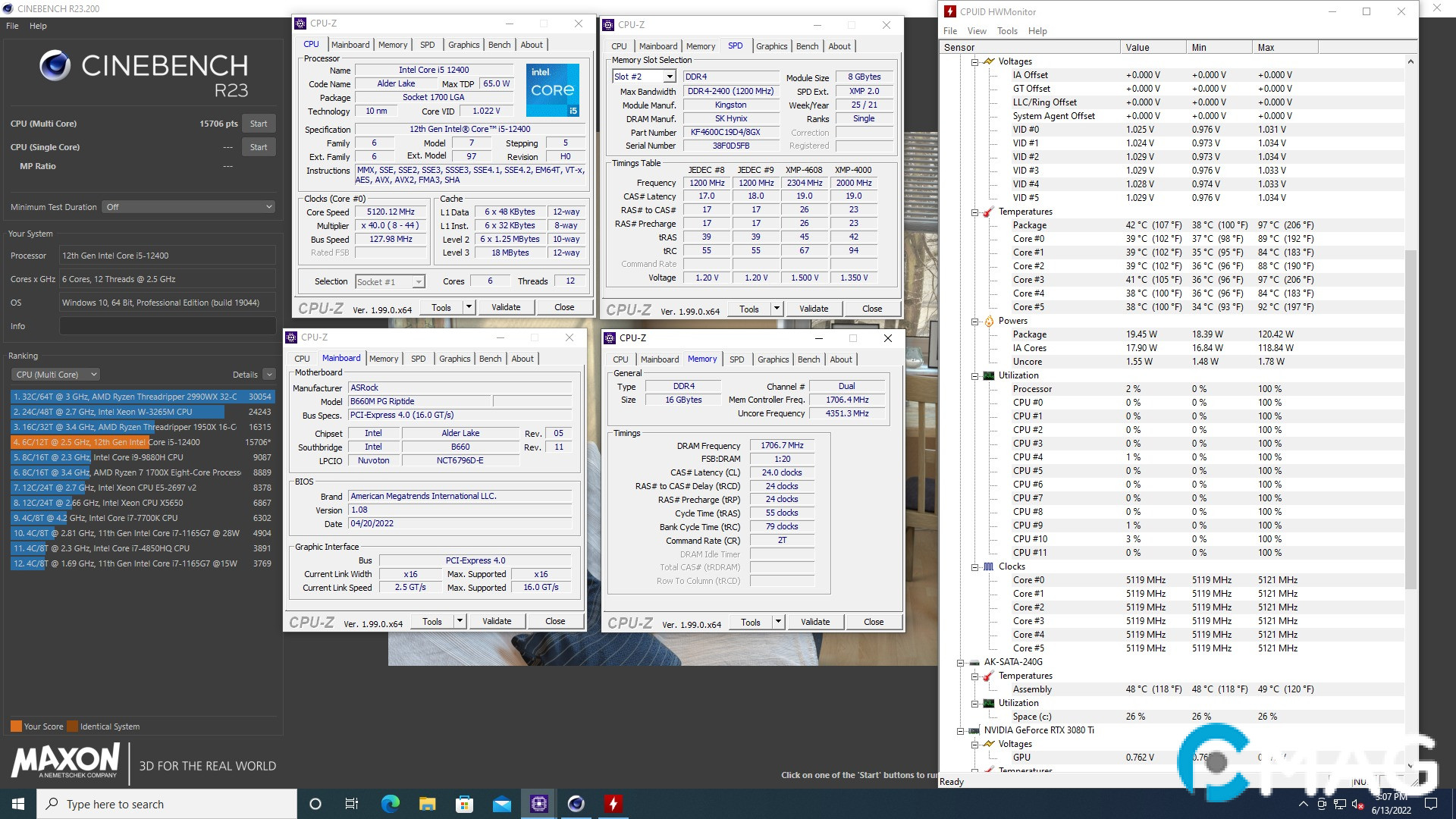Screen dimensions: 1456x819
Task: Open the Microsoft Store taskbar icon
Action: coord(464,804)
